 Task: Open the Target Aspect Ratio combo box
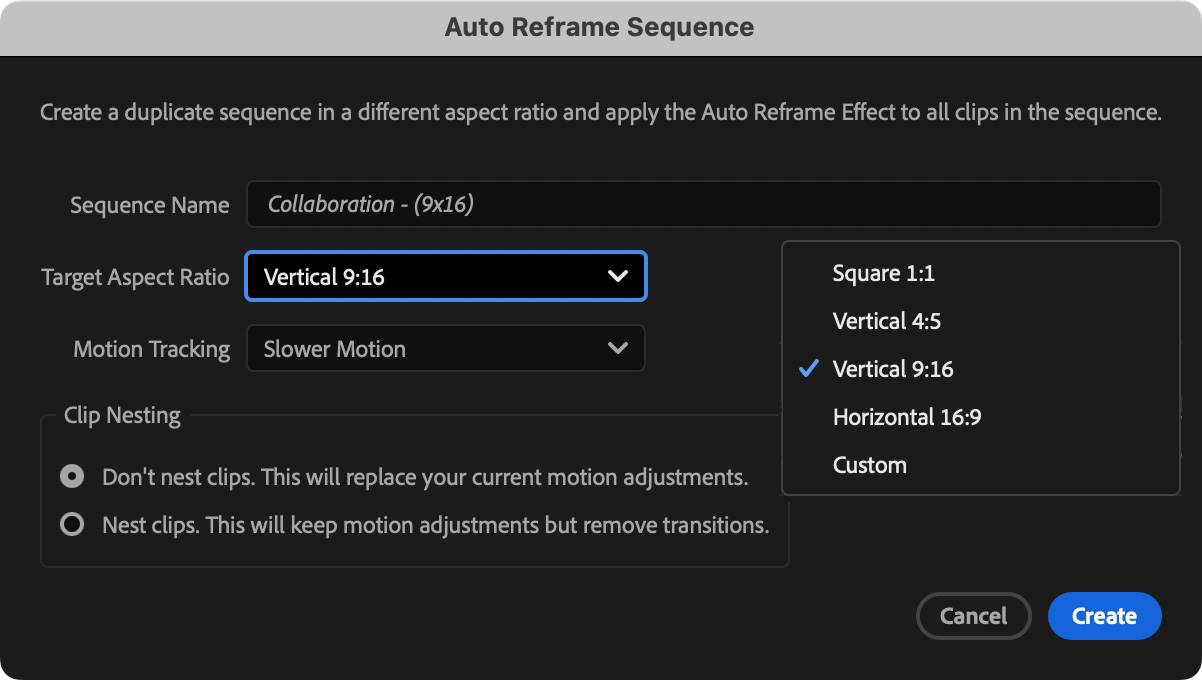coord(445,277)
